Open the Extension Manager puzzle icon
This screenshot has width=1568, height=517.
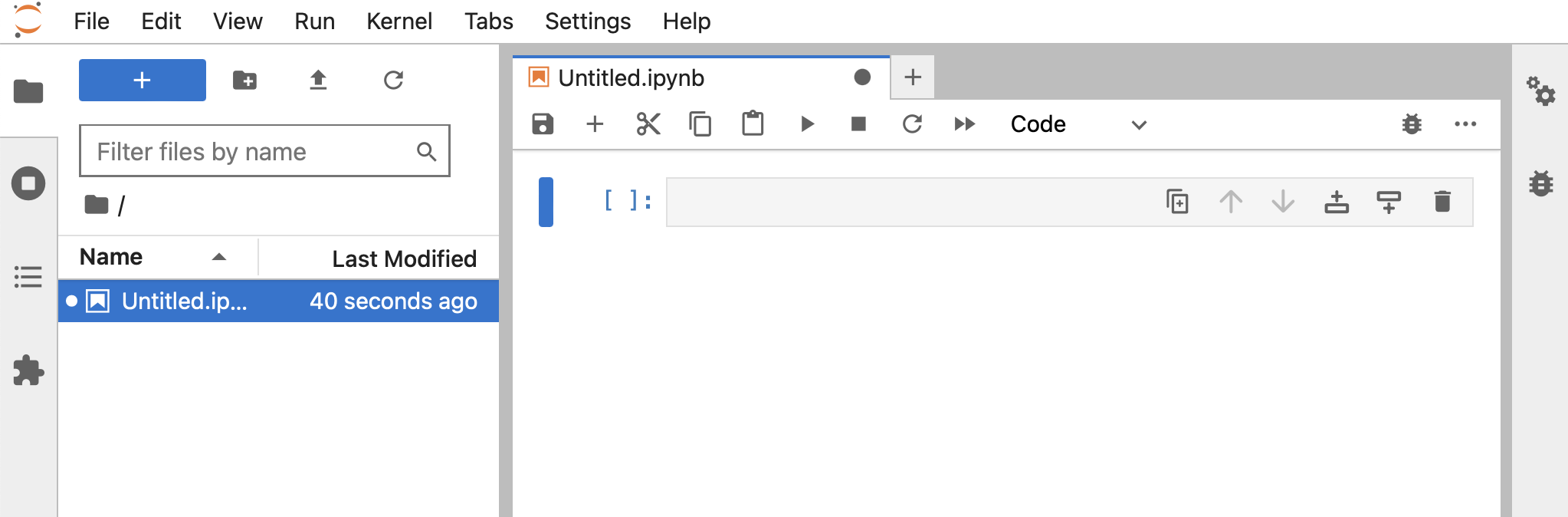coord(28,370)
